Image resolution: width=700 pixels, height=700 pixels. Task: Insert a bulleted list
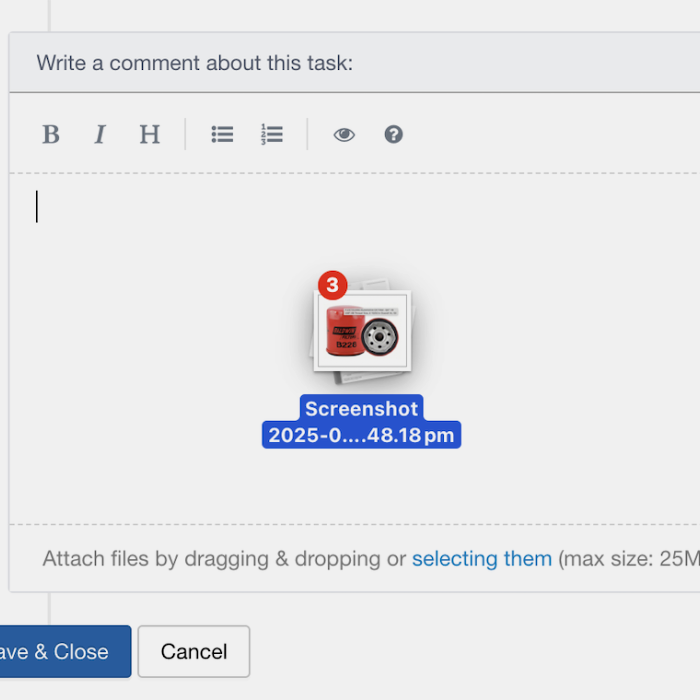click(222, 134)
